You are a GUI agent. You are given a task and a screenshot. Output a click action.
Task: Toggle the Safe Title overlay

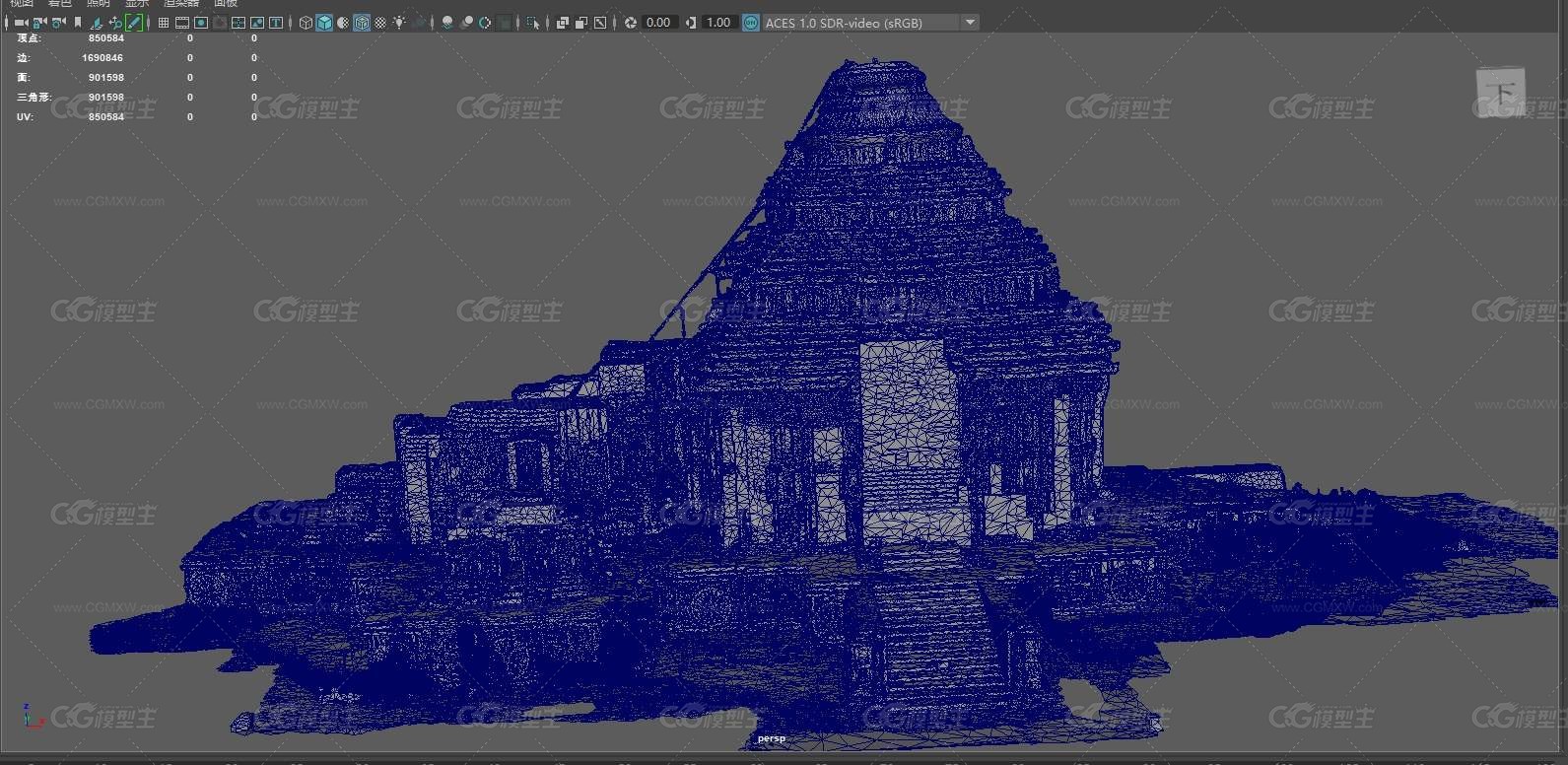tap(276, 23)
